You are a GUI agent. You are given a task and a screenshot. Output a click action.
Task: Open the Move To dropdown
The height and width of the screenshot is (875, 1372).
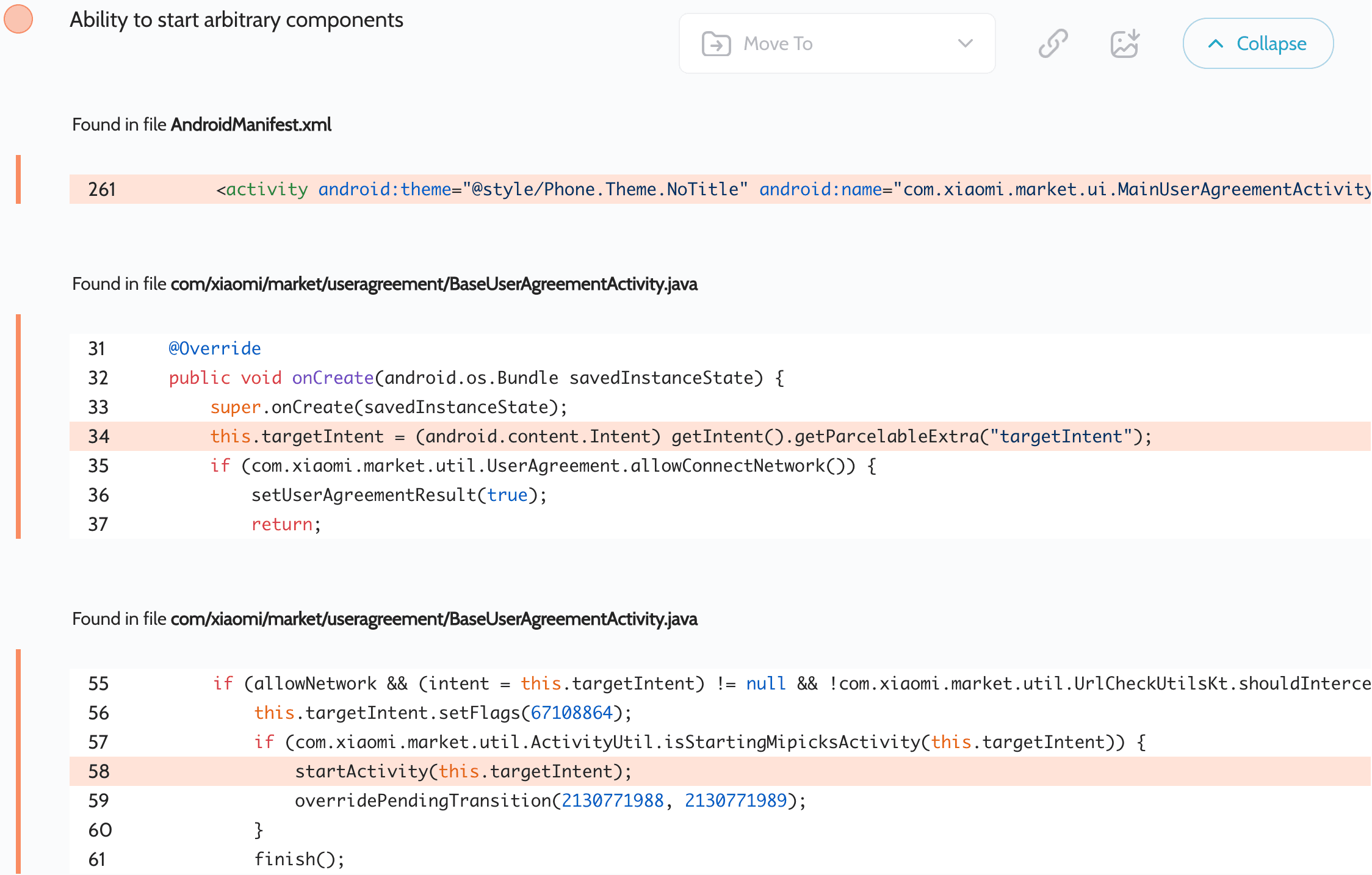(x=836, y=44)
